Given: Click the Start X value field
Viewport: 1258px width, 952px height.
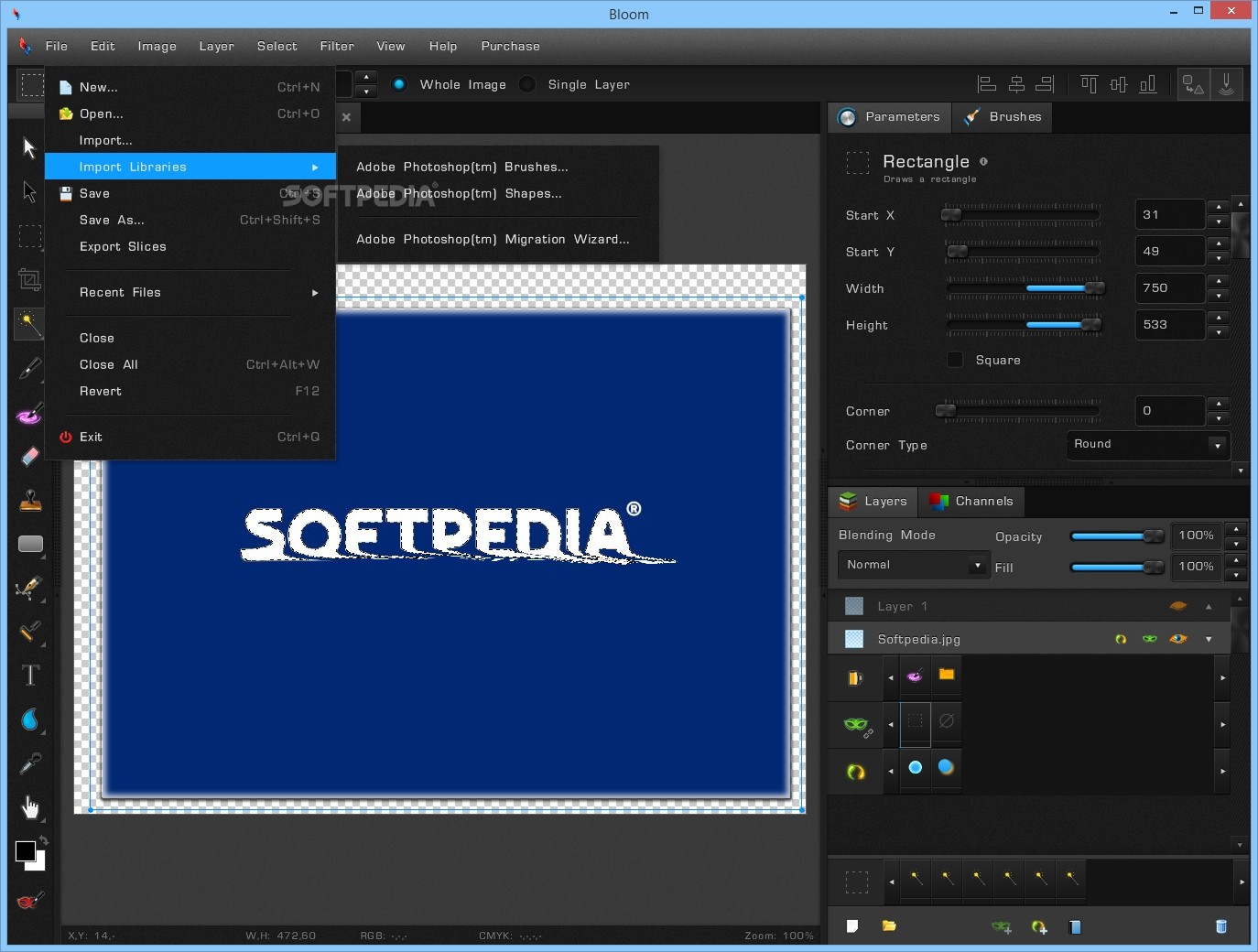Looking at the screenshot, I should click(1169, 215).
